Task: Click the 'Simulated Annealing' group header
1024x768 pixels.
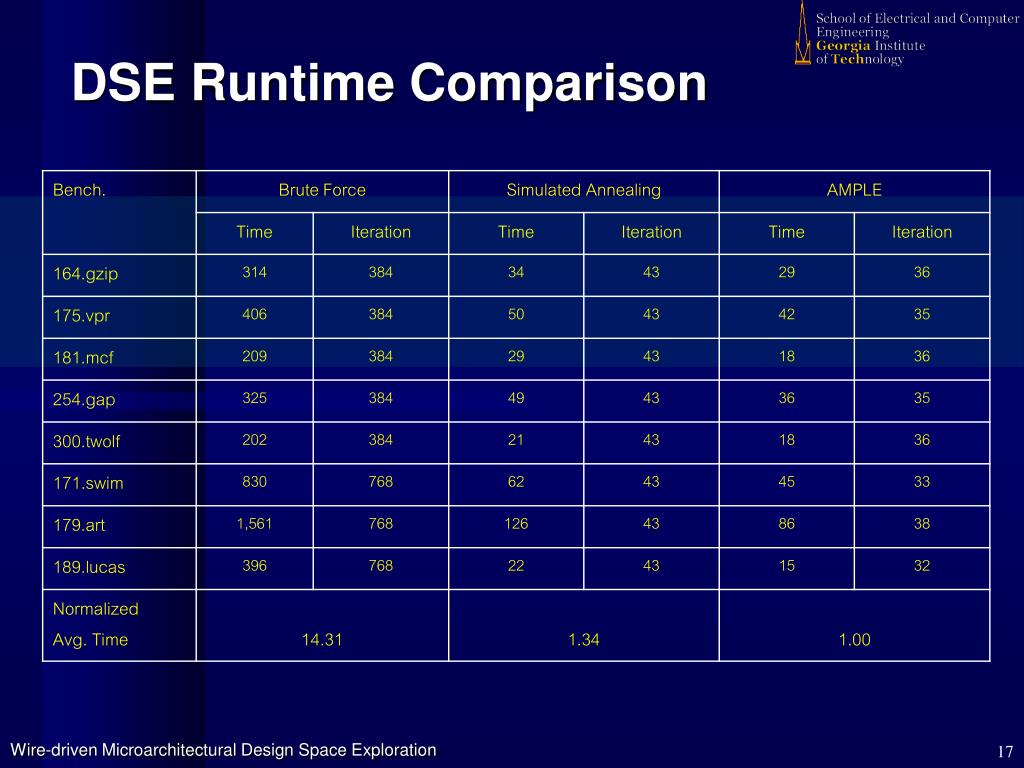Action: click(x=584, y=190)
